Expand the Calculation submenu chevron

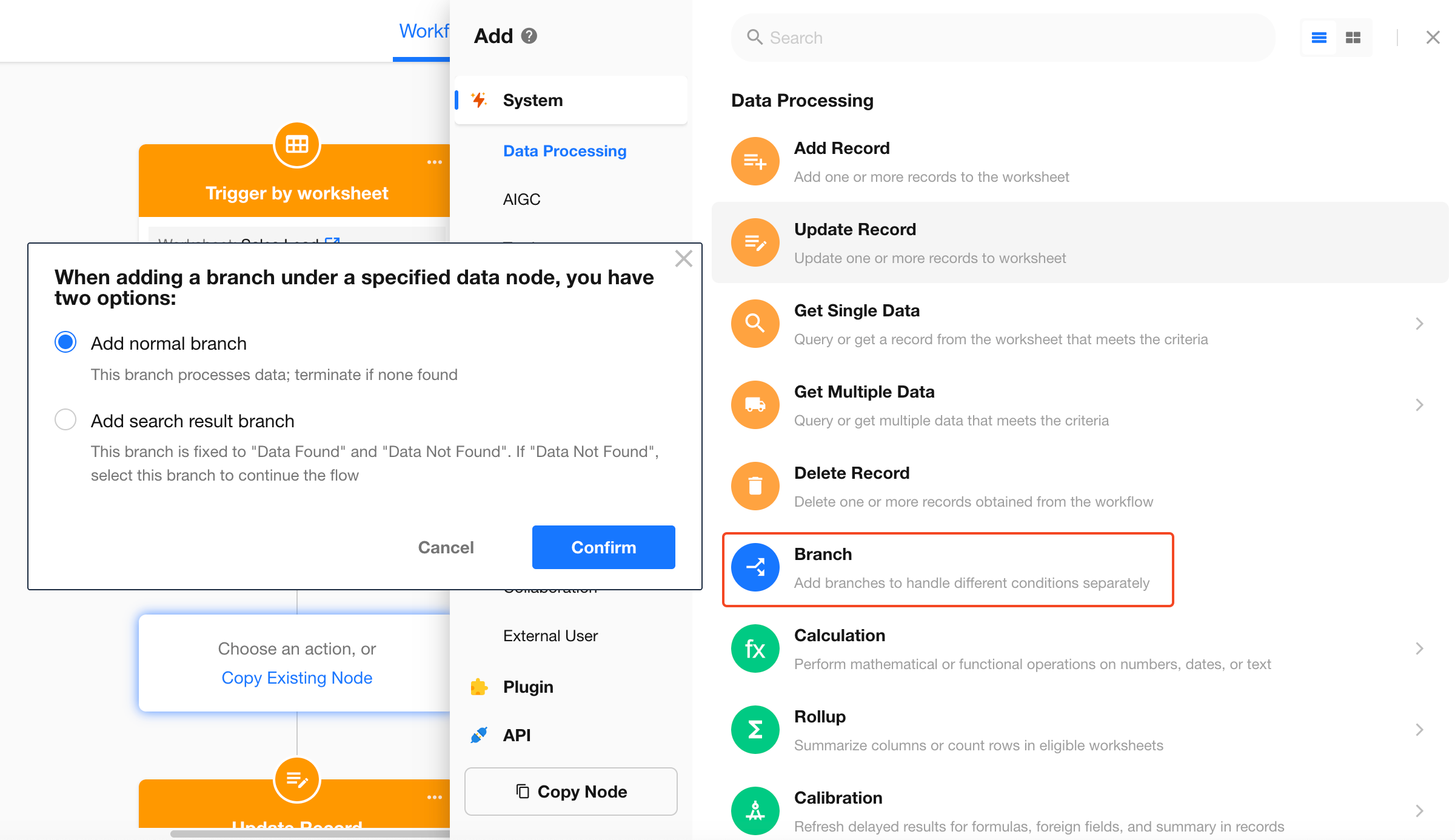[x=1419, y=648]
